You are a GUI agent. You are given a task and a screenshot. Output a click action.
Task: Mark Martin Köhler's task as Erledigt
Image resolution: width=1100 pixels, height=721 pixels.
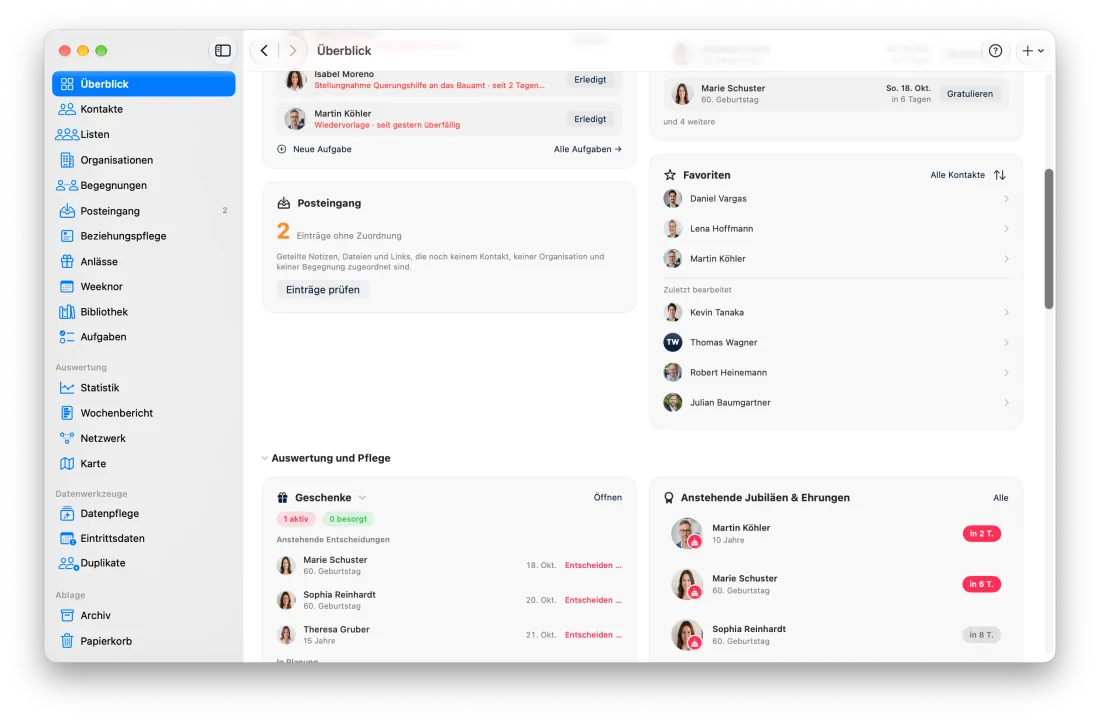pyautogui.click(x=590, y=119)
